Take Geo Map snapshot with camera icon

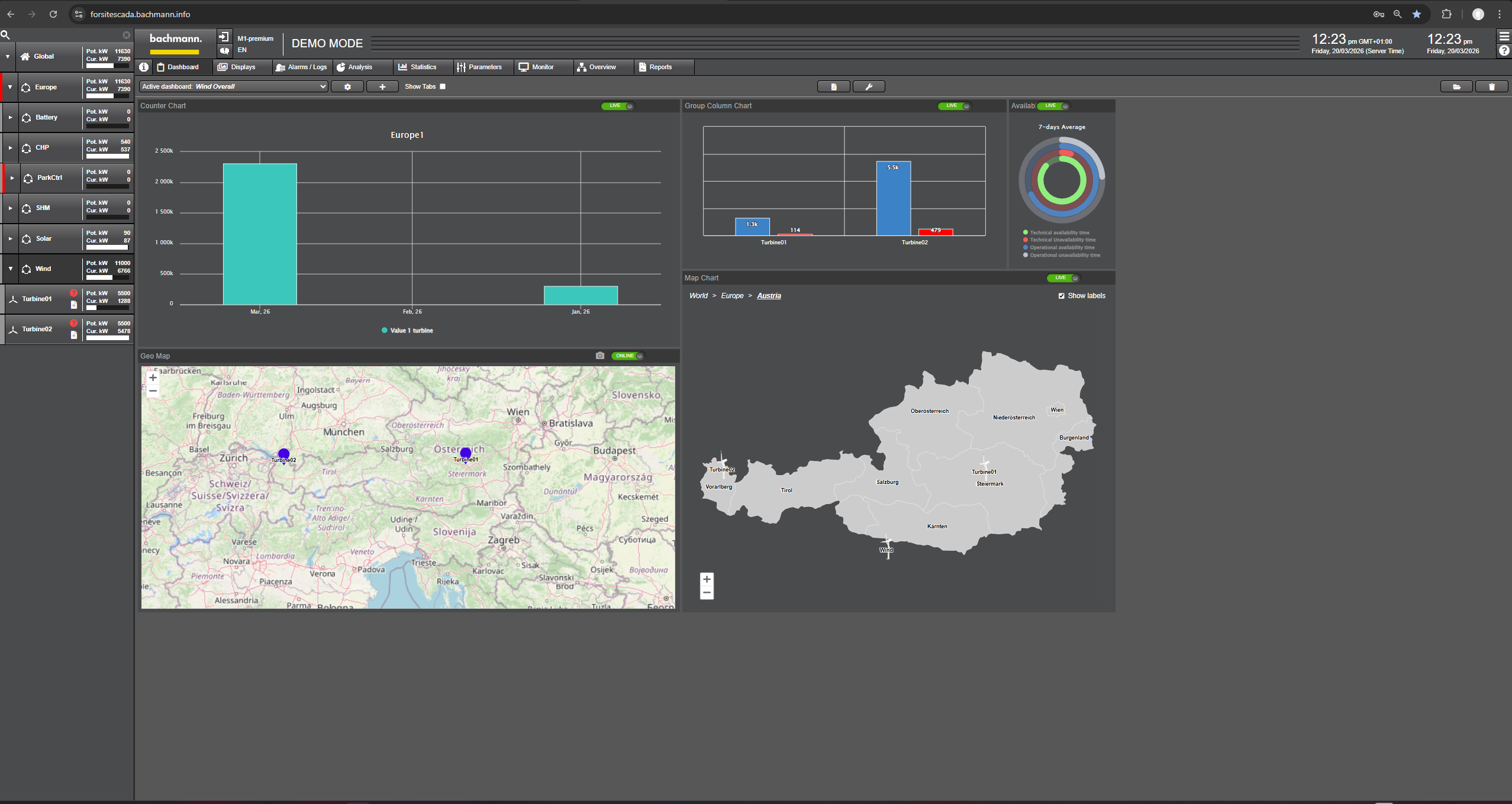coord(600,356)
